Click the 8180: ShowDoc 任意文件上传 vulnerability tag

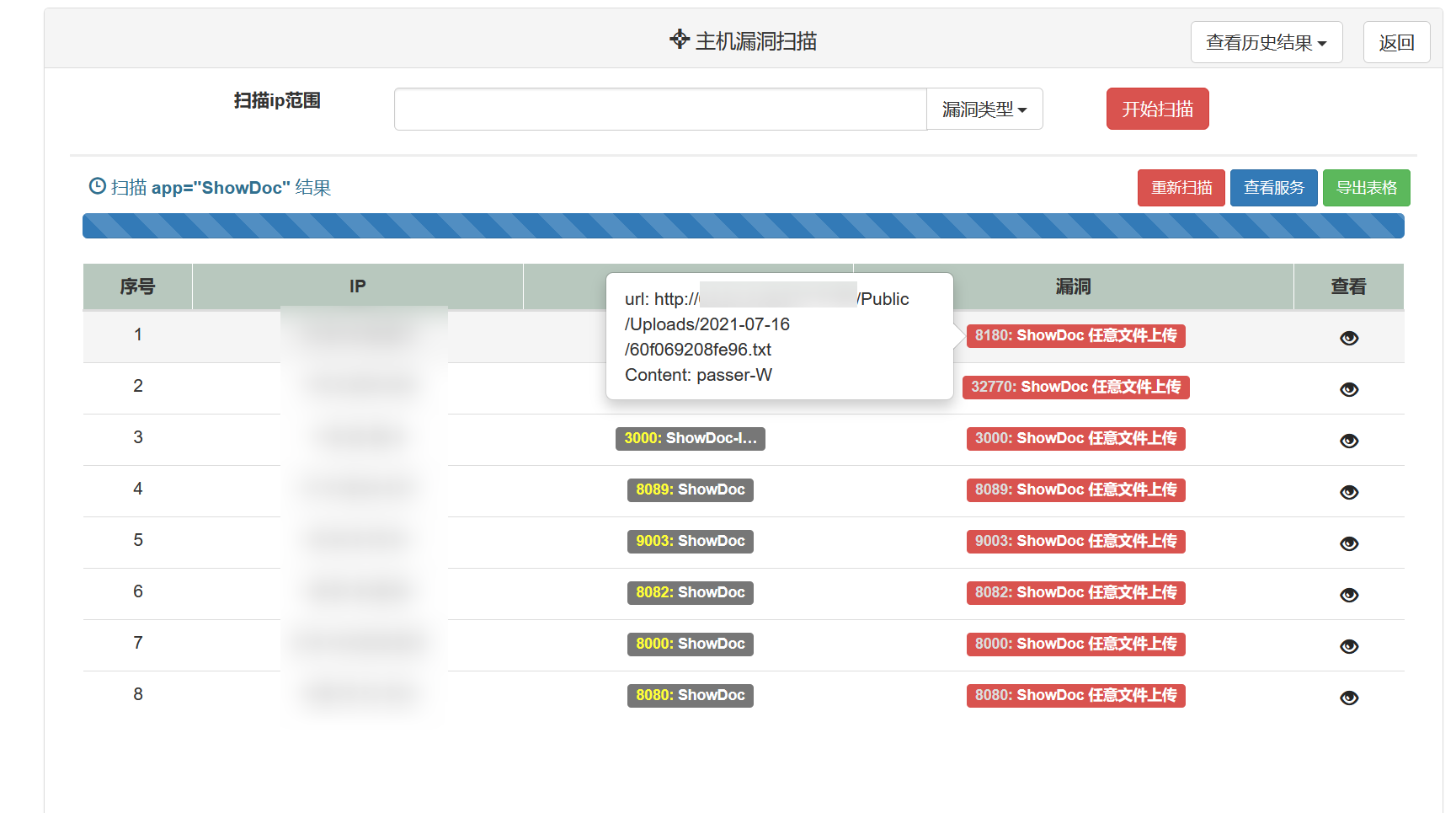point(1076,336)
